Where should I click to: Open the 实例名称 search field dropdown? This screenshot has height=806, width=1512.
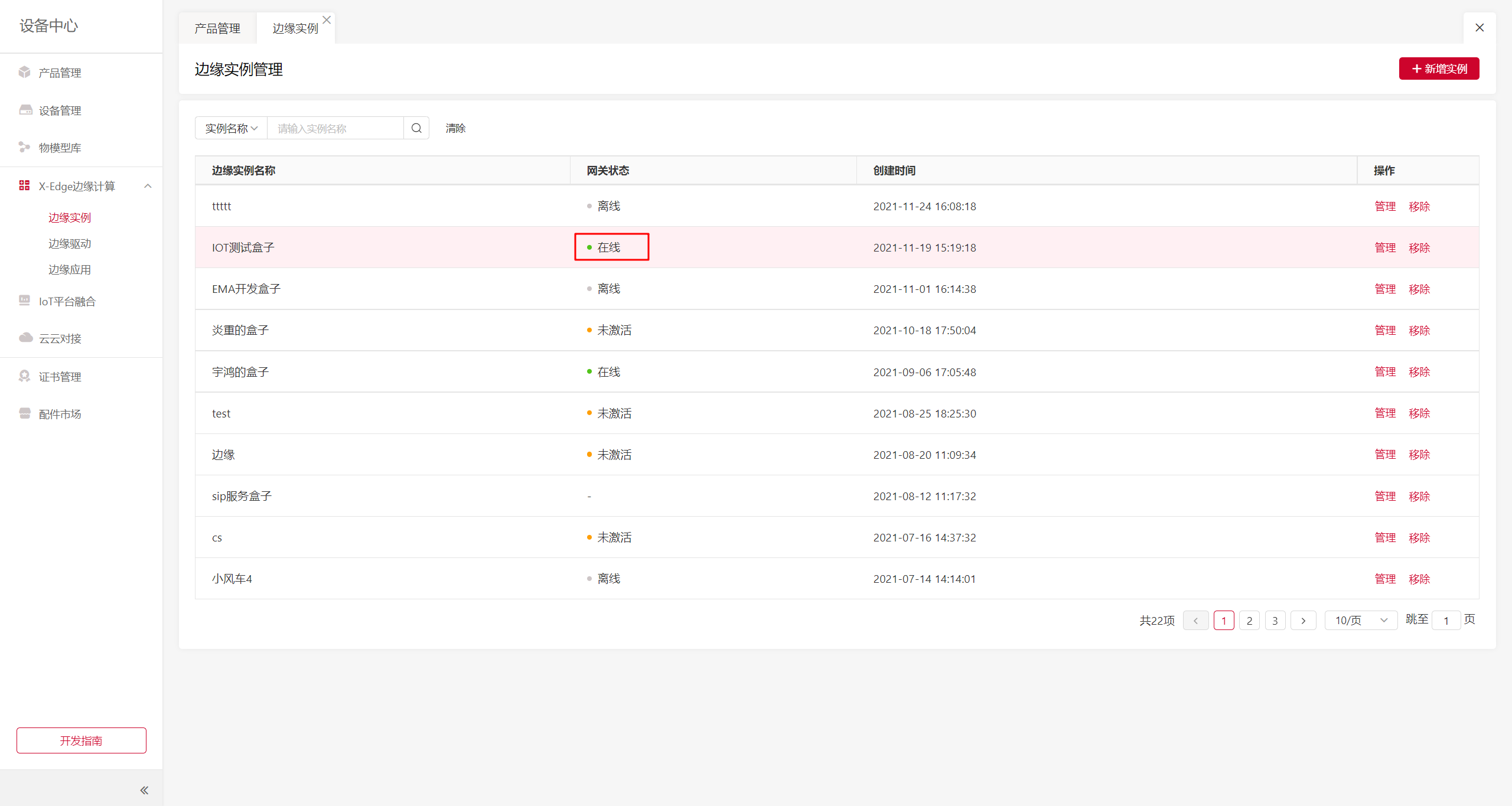(x=231, y=128)
